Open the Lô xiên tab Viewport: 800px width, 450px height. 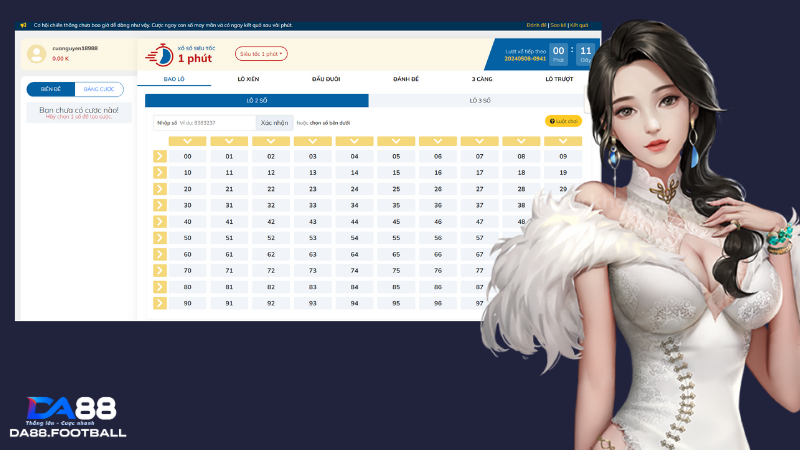click(x=249, y=78)
